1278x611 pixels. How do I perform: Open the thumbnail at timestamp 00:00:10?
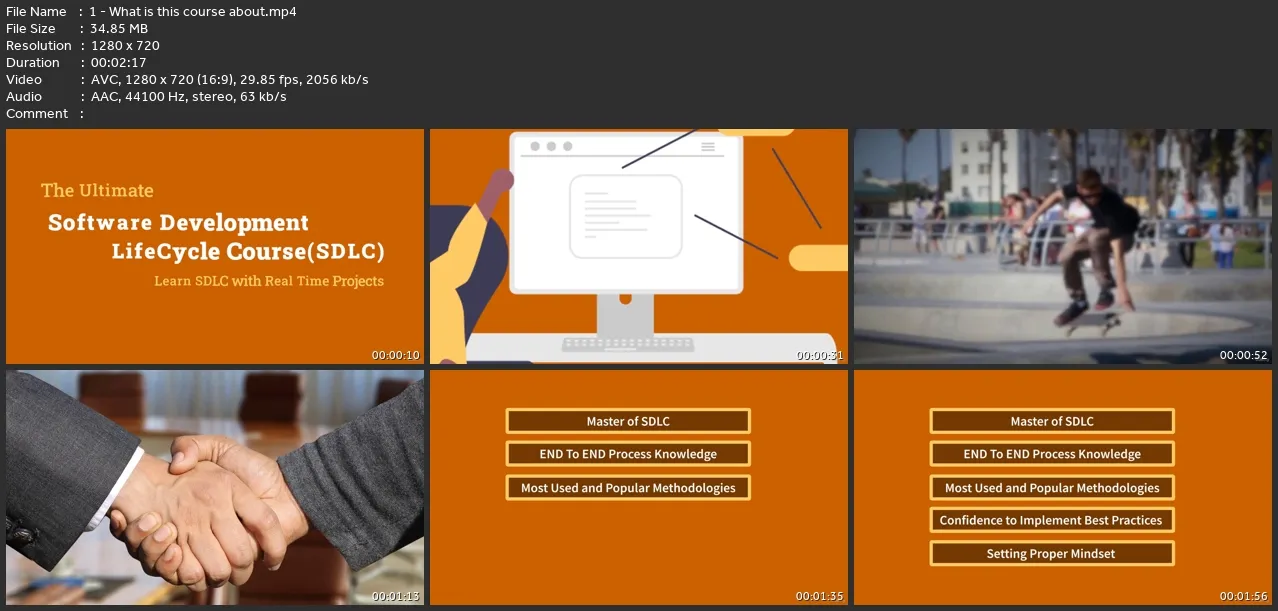coord(215,246)
